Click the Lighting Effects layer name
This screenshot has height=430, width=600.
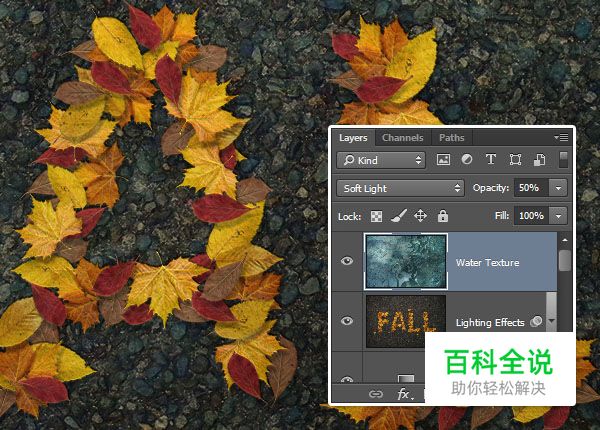490,323
